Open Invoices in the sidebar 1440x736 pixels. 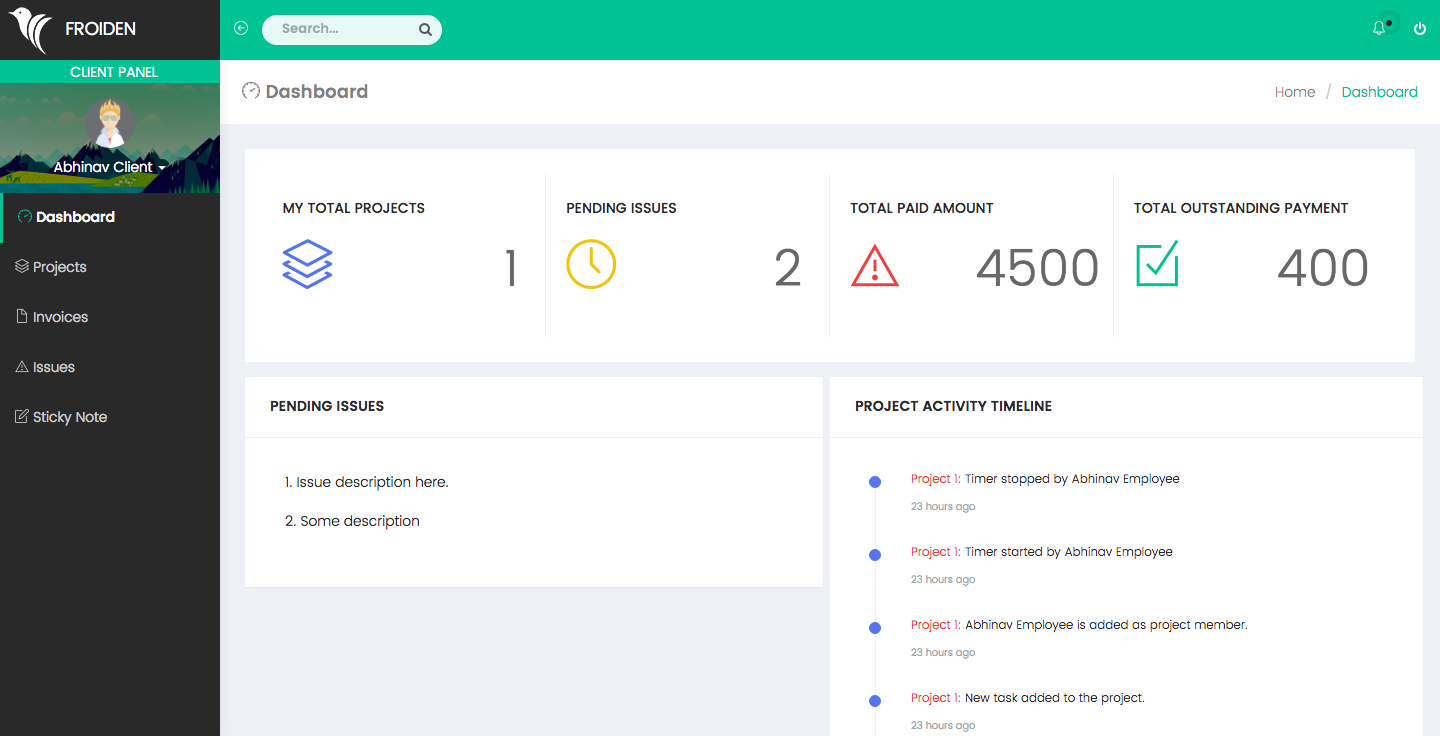click(60, 317)
